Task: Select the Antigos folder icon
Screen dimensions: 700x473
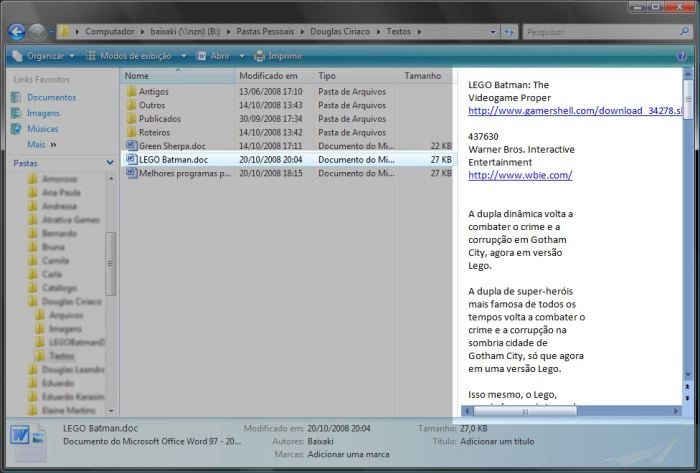Action: click(x=131, y=91)
